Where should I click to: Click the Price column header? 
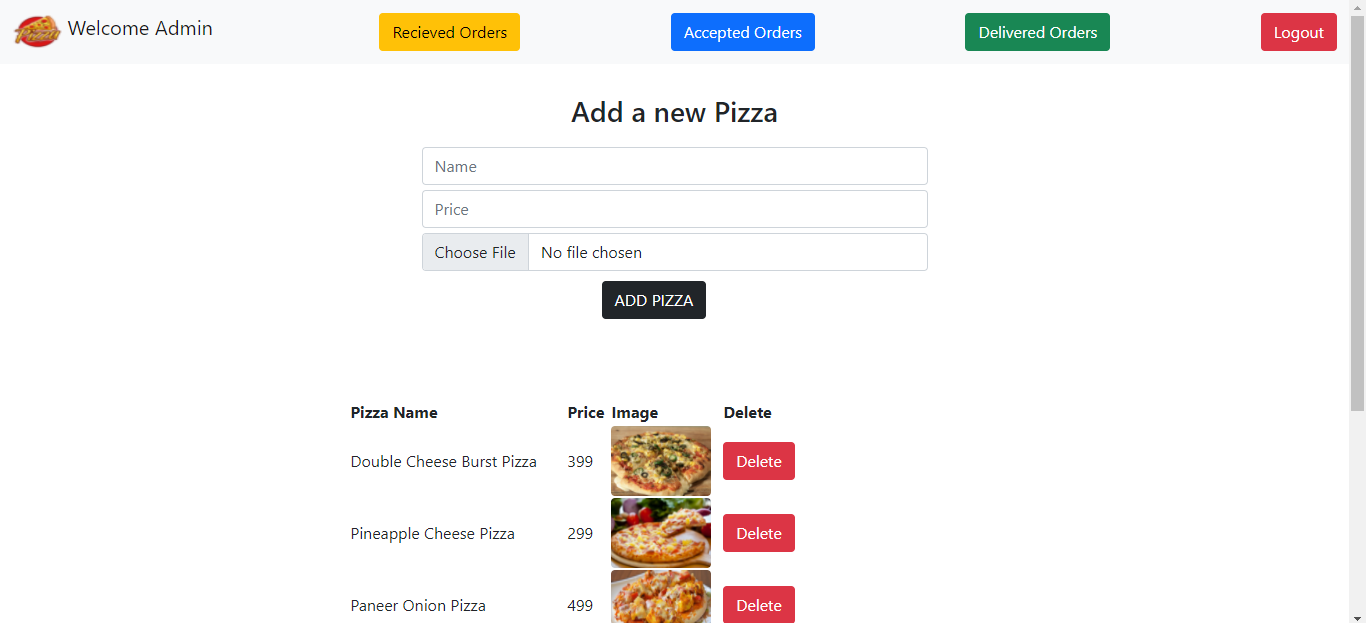pyautogui.click(x=585, y=412)
